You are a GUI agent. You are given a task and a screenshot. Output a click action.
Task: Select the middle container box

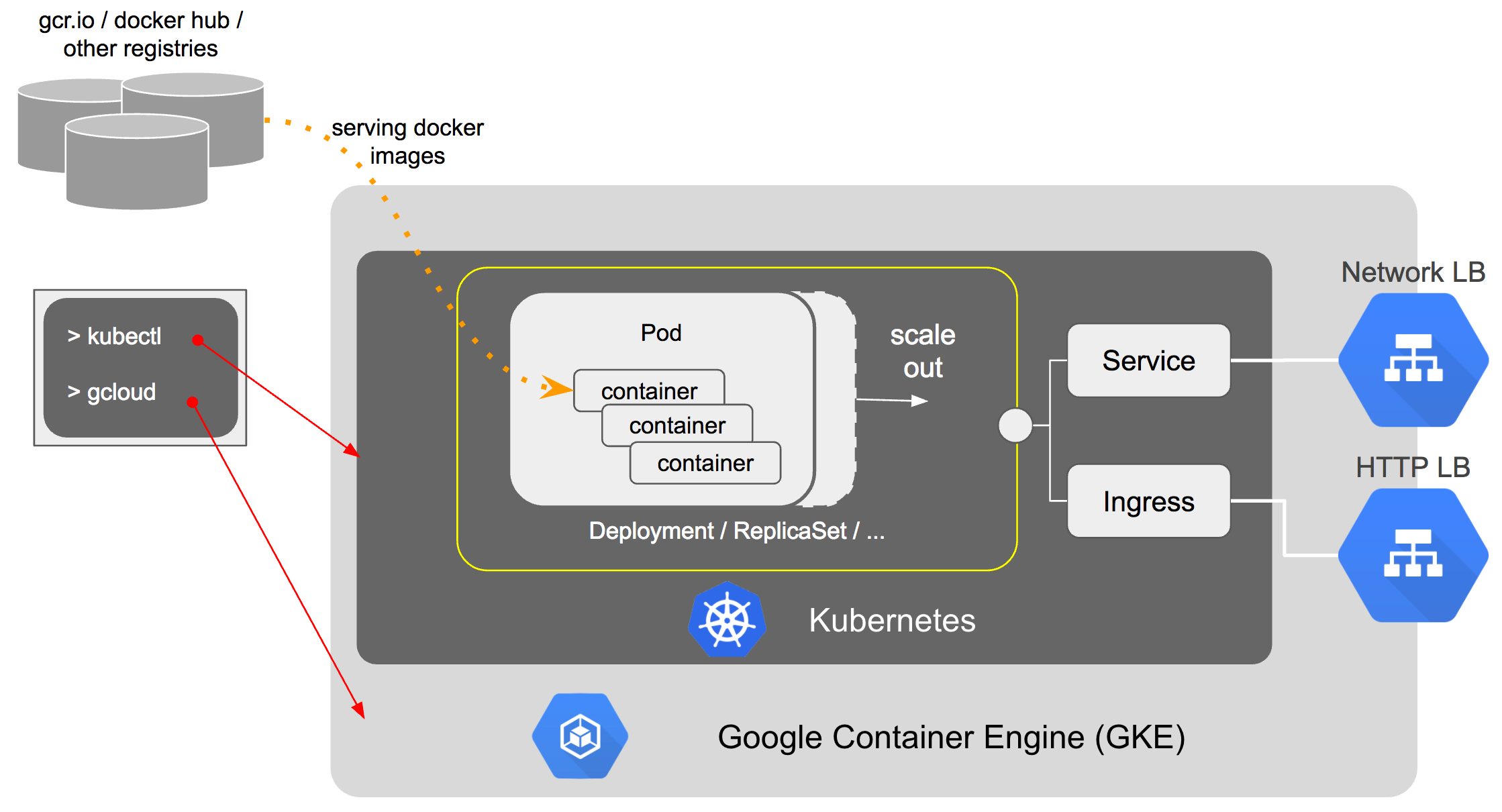click(677, 425)
